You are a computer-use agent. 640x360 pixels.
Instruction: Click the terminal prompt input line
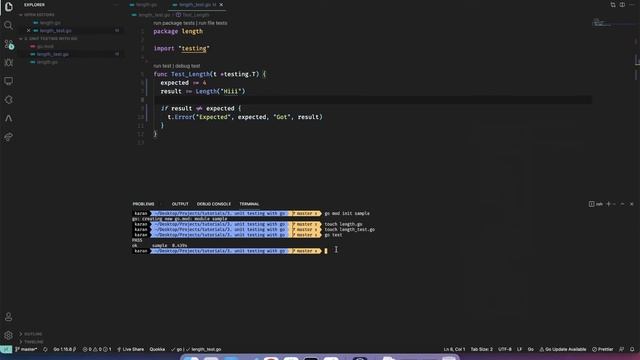point(326,251)
